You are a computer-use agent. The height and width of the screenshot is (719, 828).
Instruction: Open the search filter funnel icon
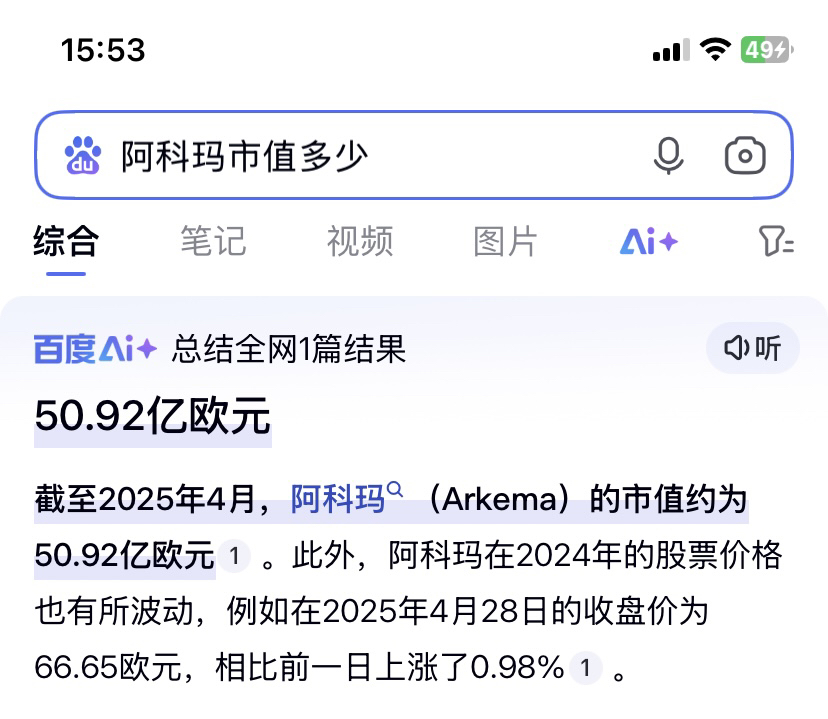point(776,241)
